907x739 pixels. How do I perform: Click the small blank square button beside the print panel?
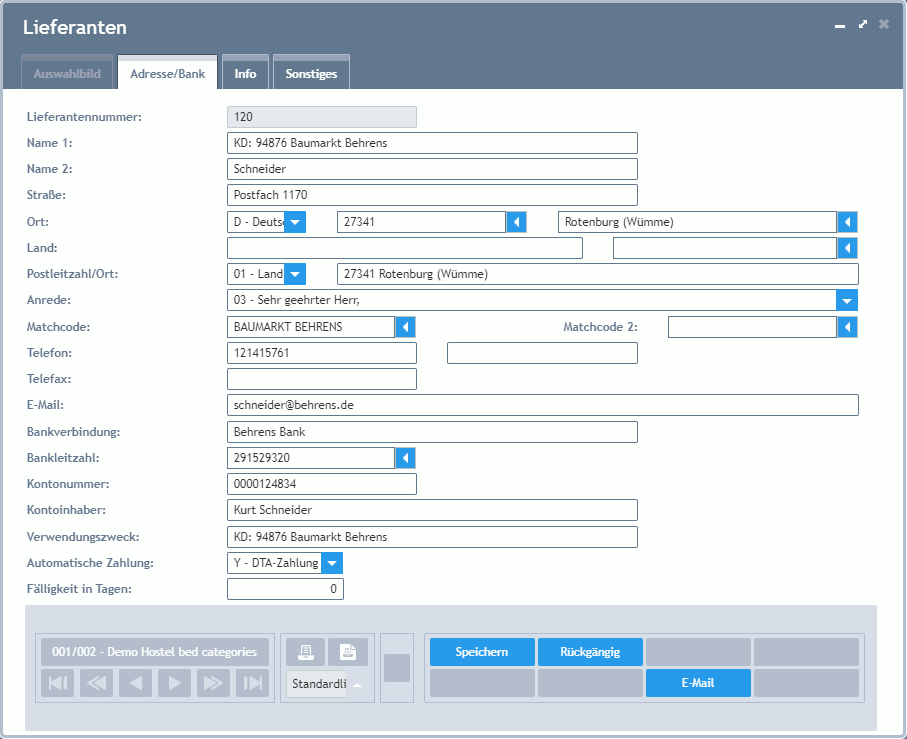[x=397, y=668]
